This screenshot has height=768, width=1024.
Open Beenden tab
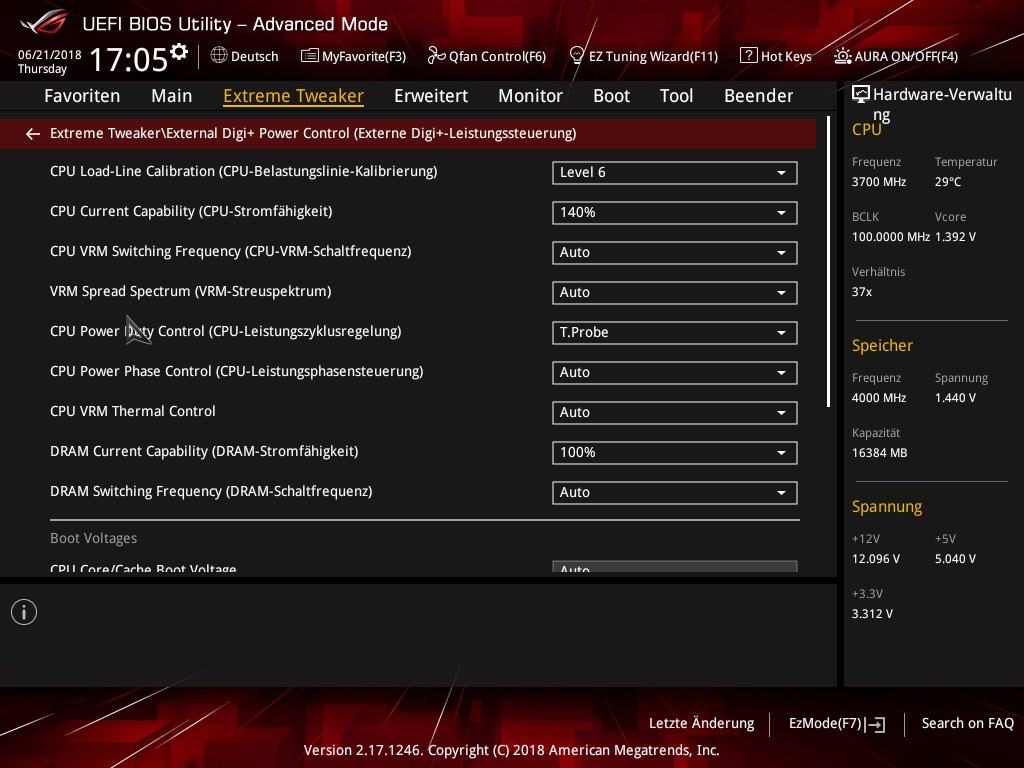pyautogui.click(x=759, y=96)
